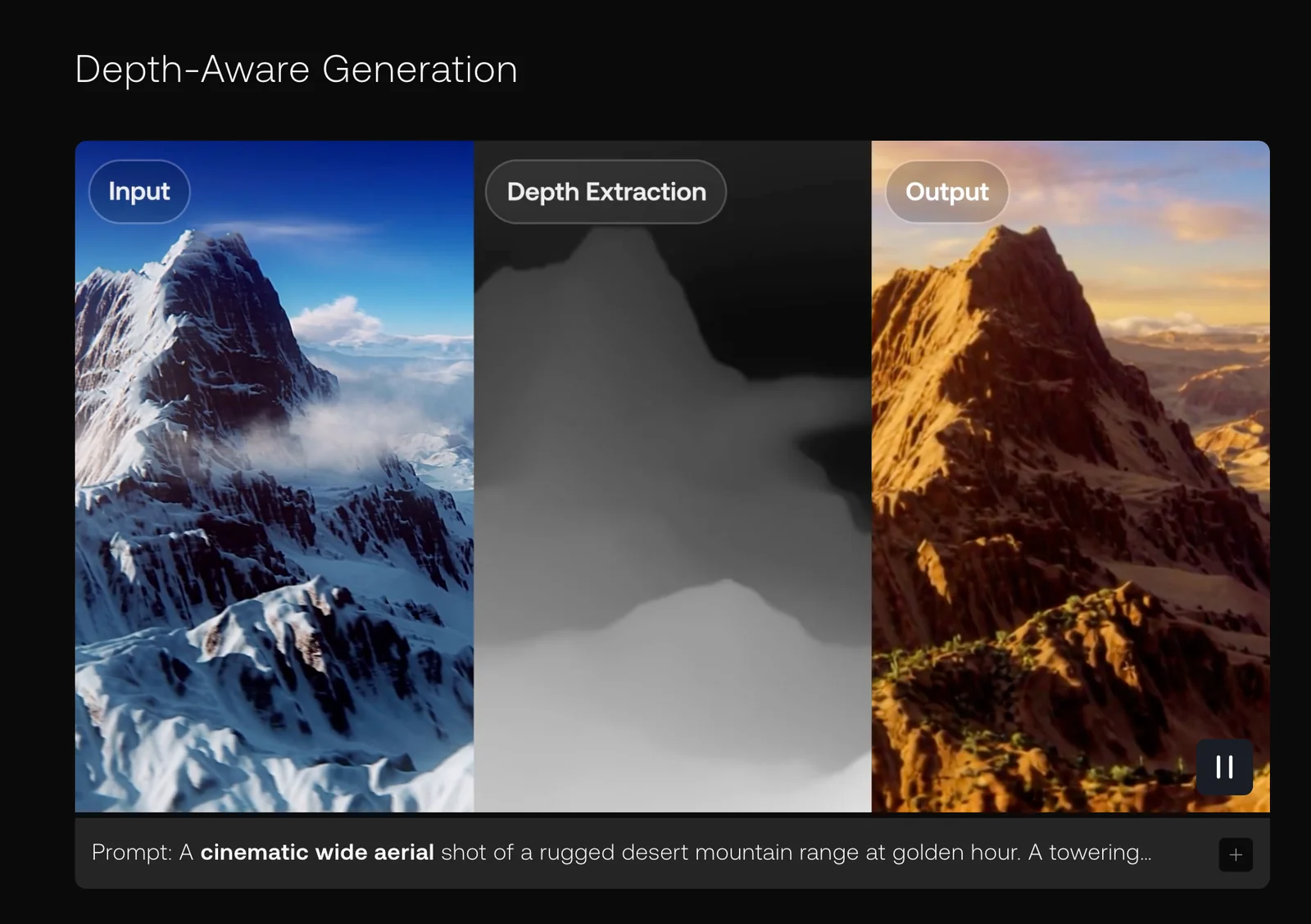Expand the full prompt with plus icon

[1236, 855]
